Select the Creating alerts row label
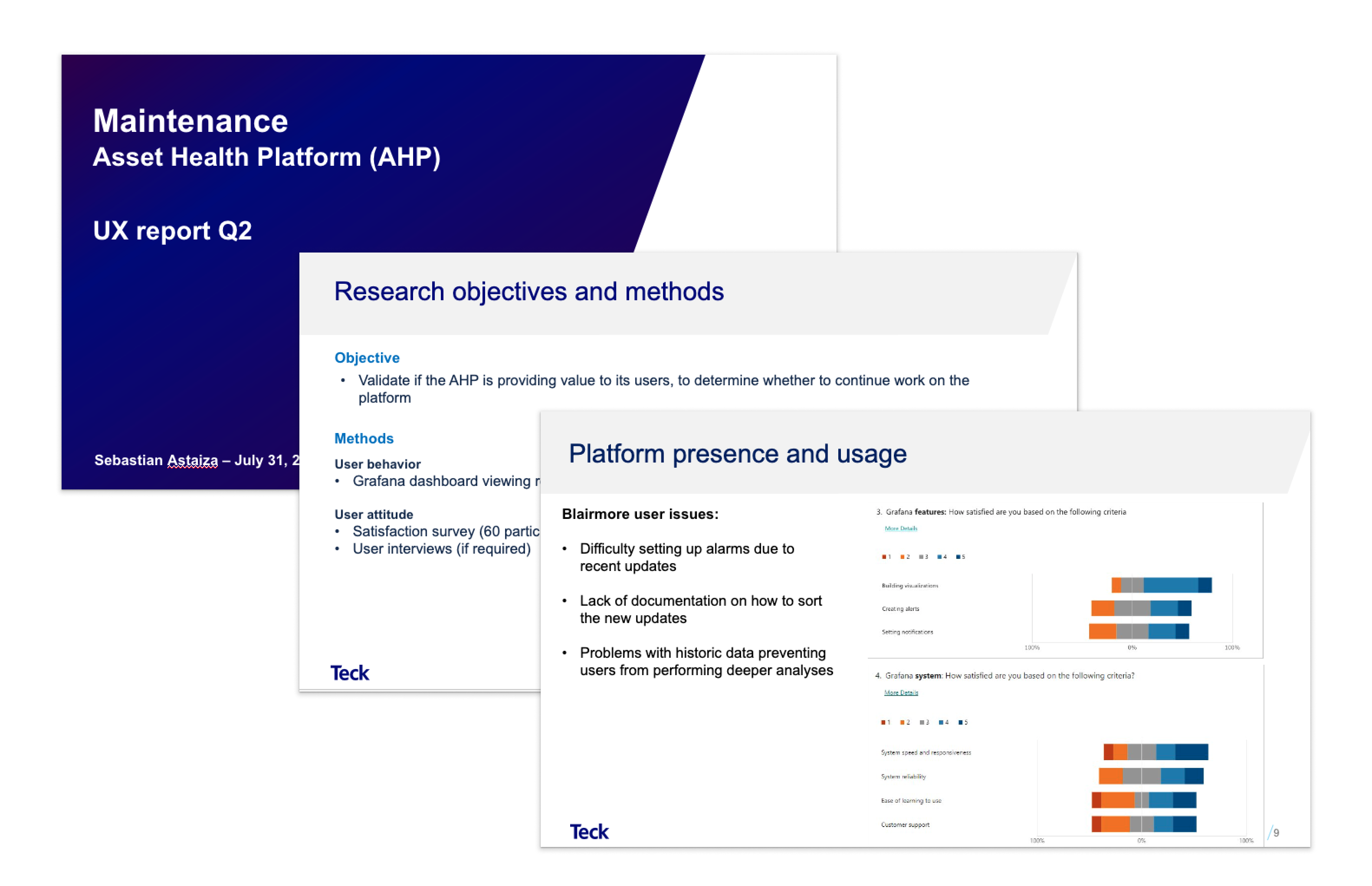 click(900, 609)
